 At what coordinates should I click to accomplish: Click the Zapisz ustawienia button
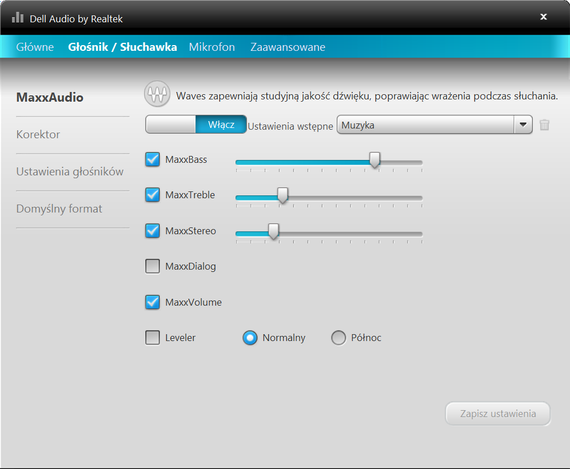(x=498, y=413)
